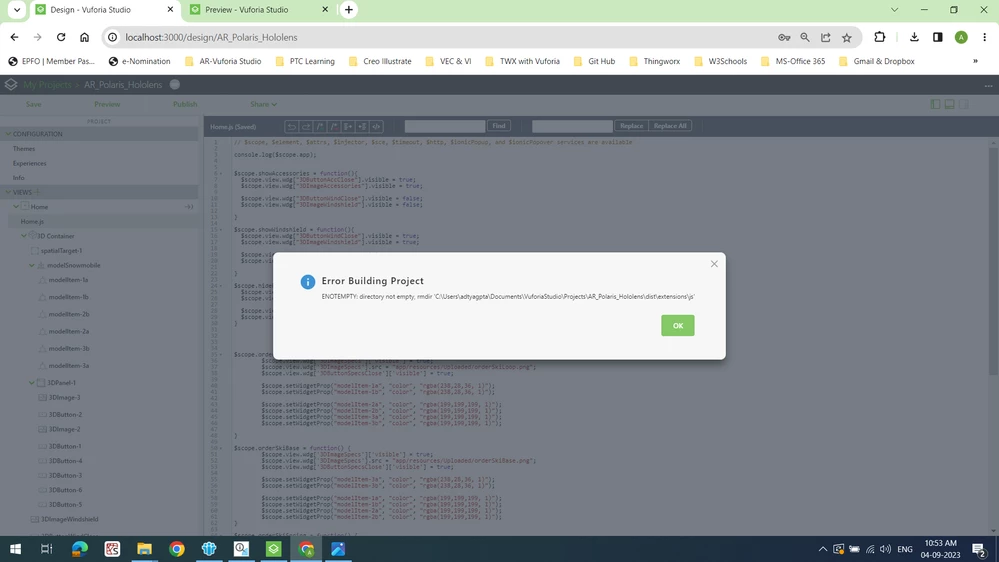This screenshot has width=999, height=562.
Task: Click the Vuforia Studio layers logo icon
Action: pyautogui.click(x=11, y=85)
